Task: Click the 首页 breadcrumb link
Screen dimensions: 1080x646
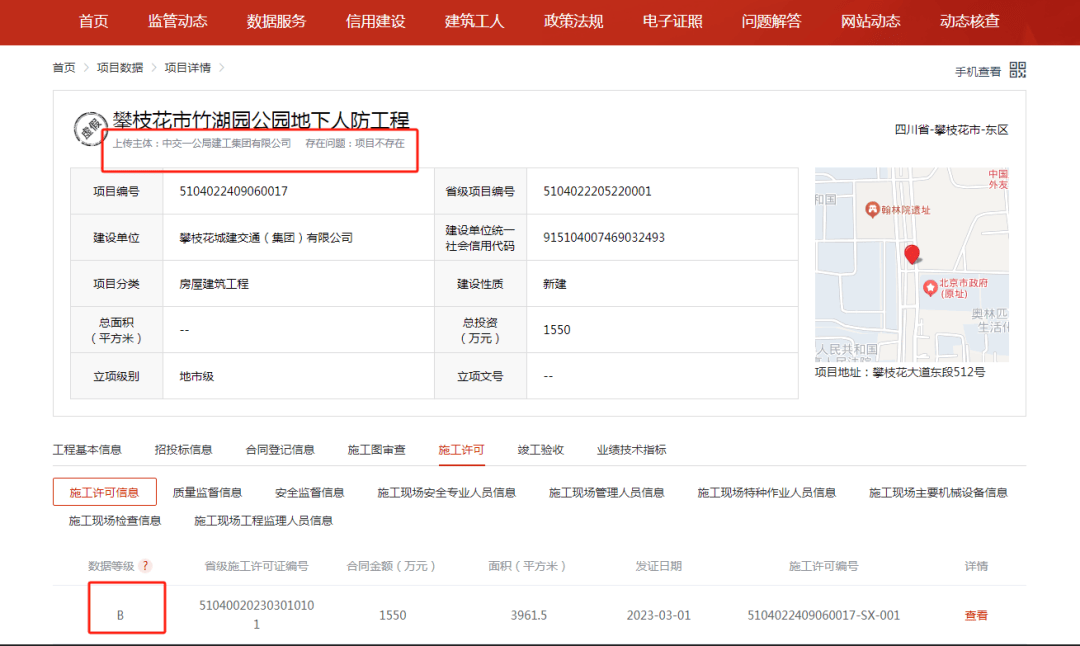Action: tap(64, 67)
